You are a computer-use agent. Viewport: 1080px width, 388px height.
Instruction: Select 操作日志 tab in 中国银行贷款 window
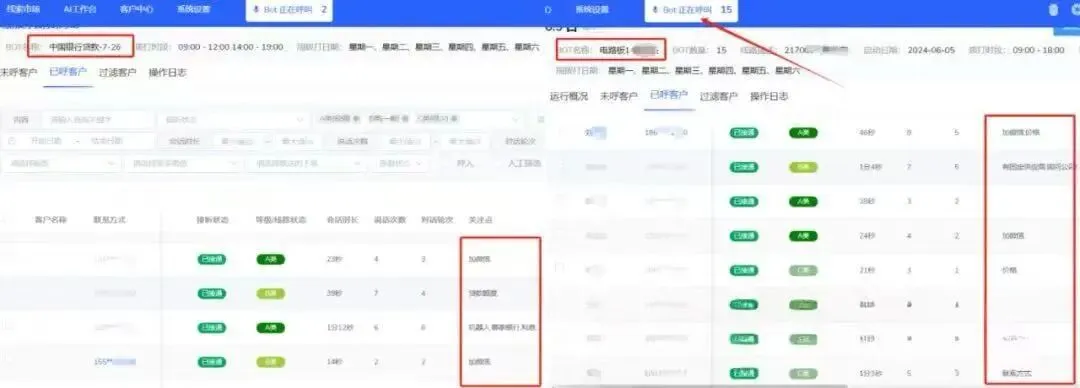(x=167, y=72)
